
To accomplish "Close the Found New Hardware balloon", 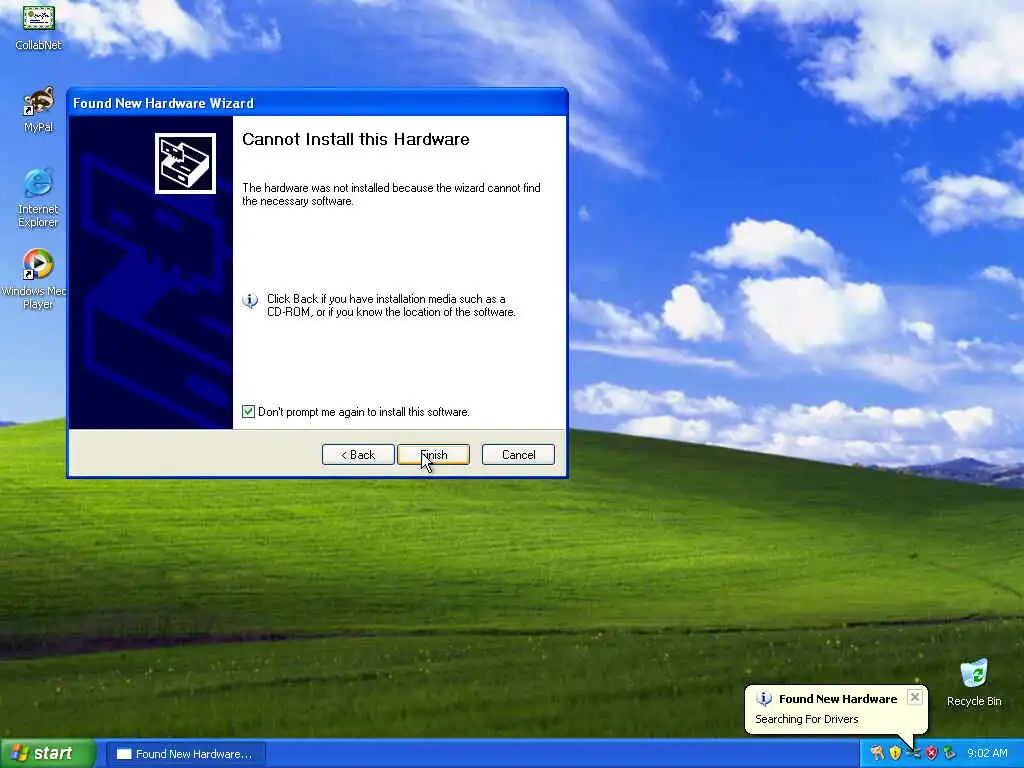I will click(x=915, y=697).
